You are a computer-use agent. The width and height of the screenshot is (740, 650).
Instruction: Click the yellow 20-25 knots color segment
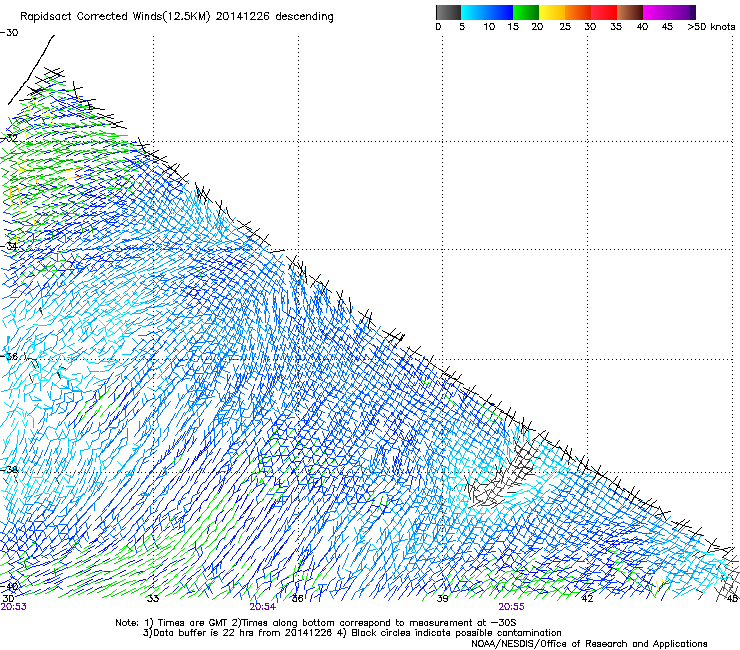pyautogui.click(x=552, y=12)
